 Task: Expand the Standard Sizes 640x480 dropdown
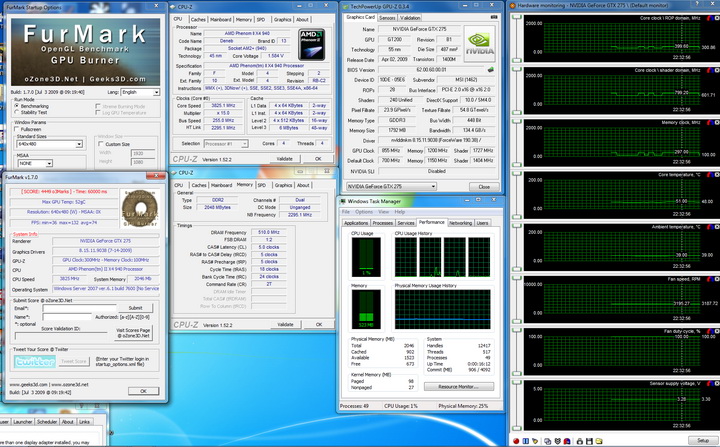48,143
